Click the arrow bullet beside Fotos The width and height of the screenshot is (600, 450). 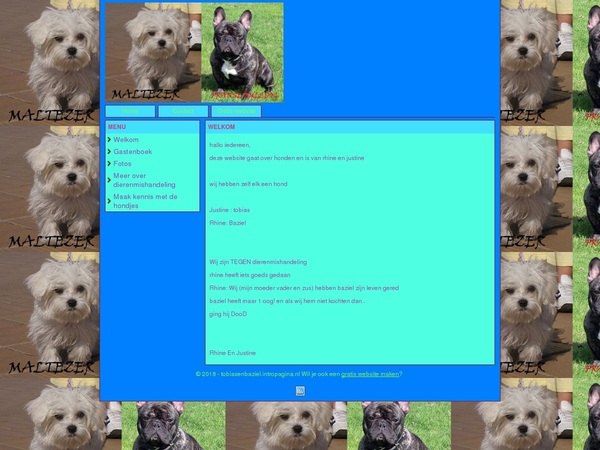pyautogui.click(x=109, y=163)
